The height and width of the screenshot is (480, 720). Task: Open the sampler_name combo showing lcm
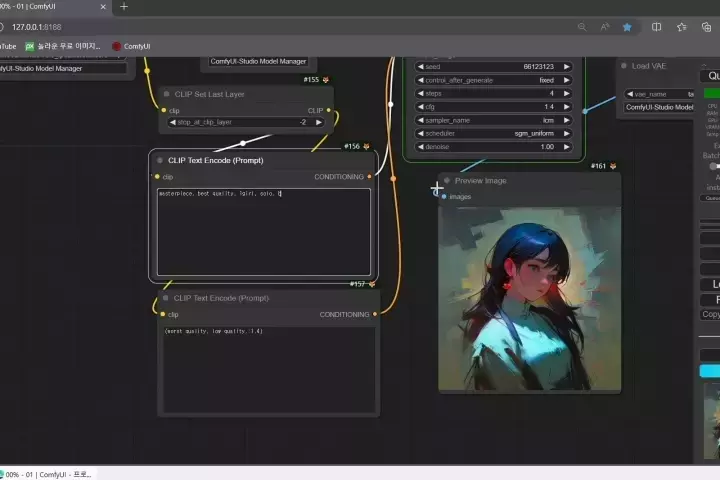[493, 120]
